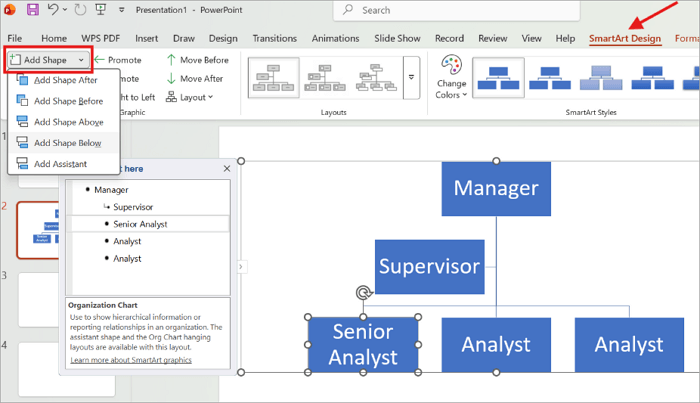
Task: Open the Add Shape dropdown arrow
Action: click(x=81, y=60)
